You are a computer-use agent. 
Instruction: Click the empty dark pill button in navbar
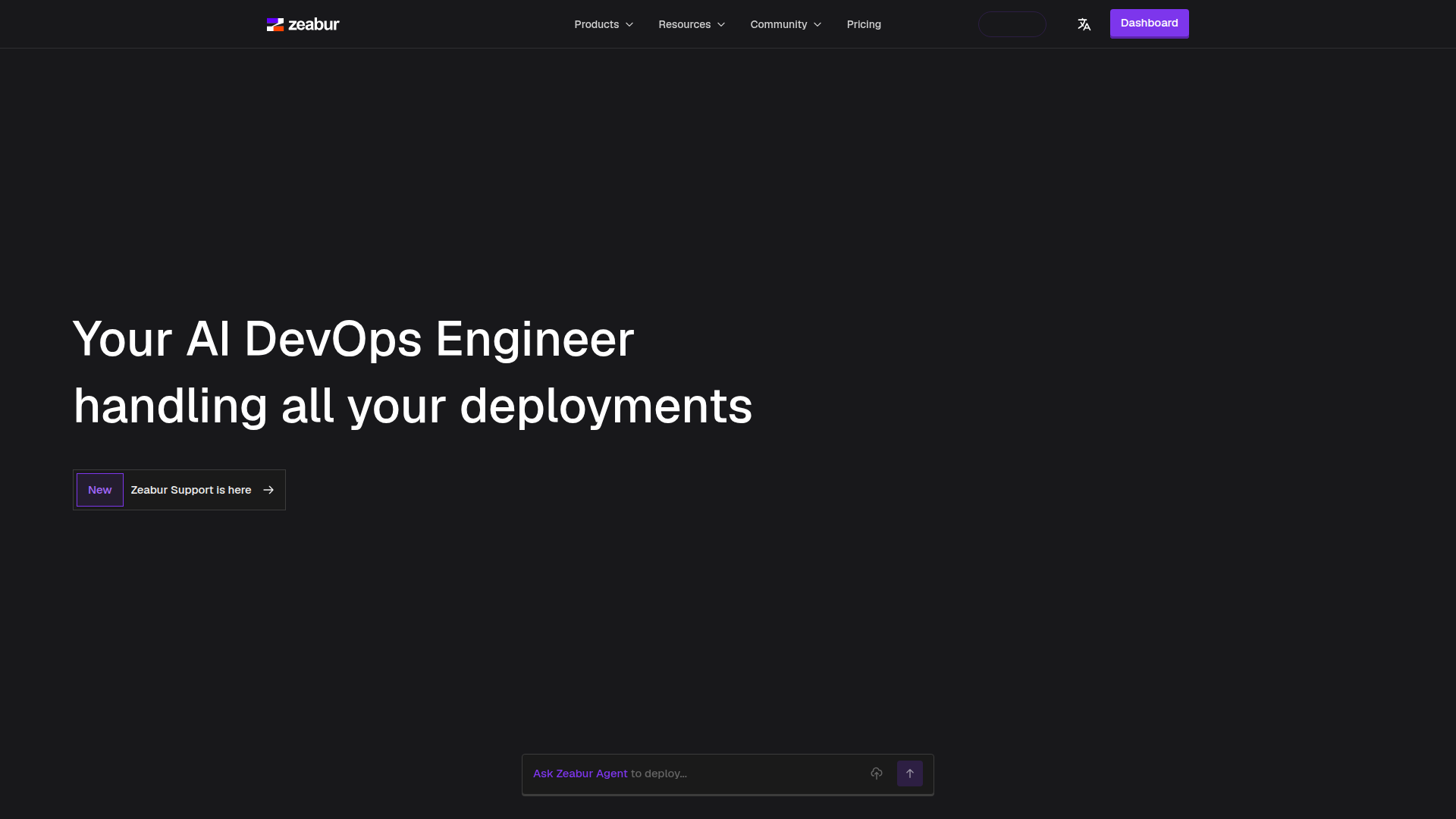pos(1012,24)
